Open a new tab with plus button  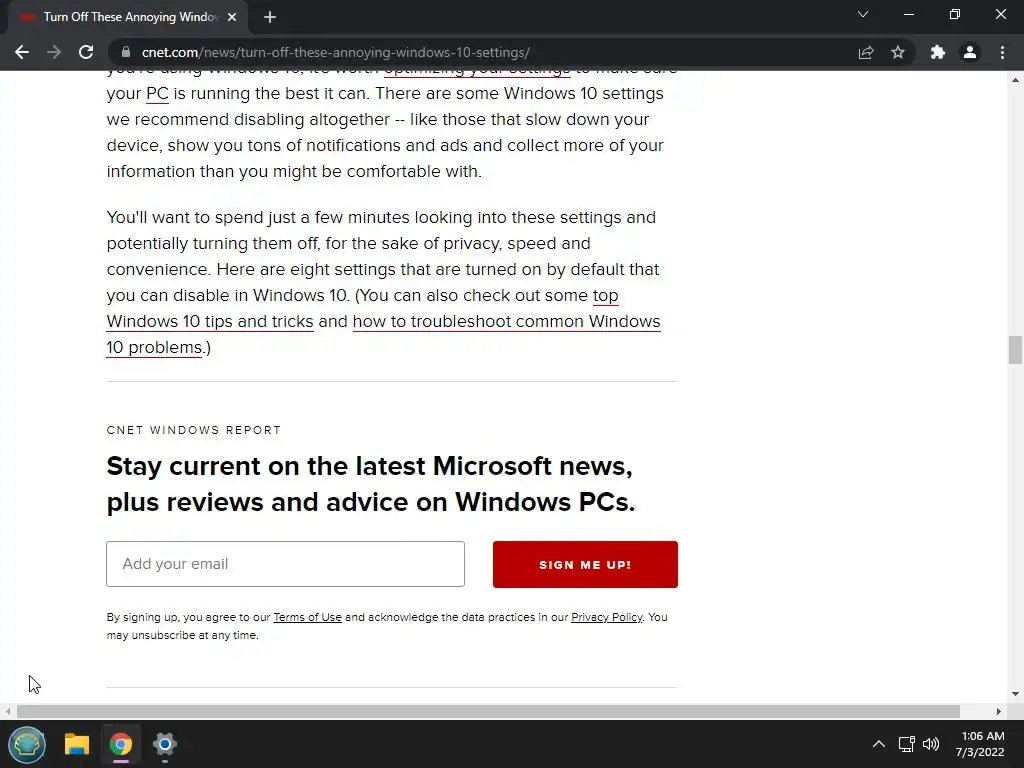[x=270, y=18]
